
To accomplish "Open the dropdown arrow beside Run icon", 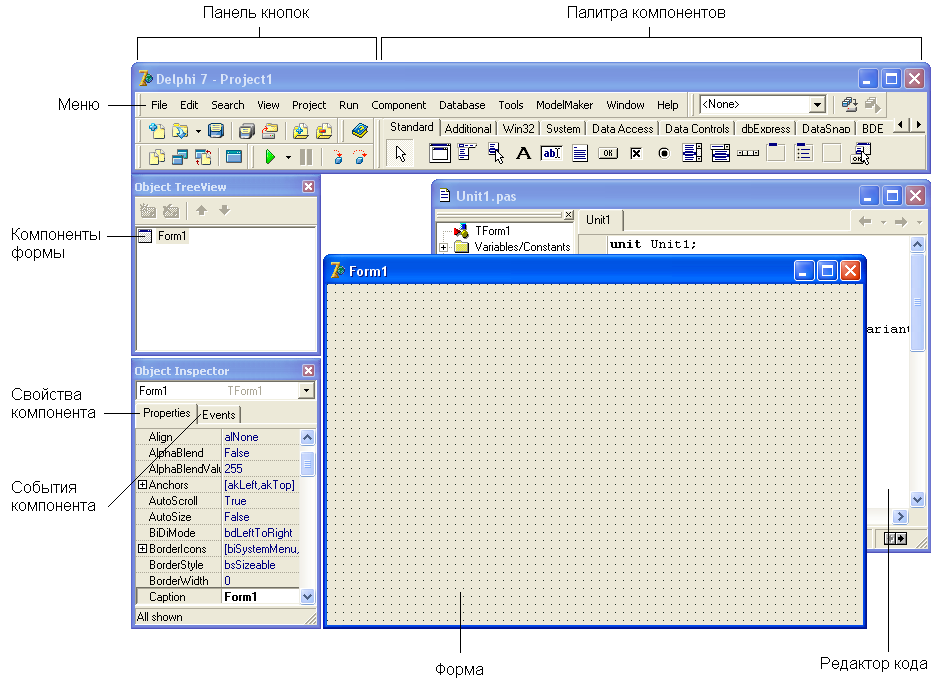I will coord(288,158).
